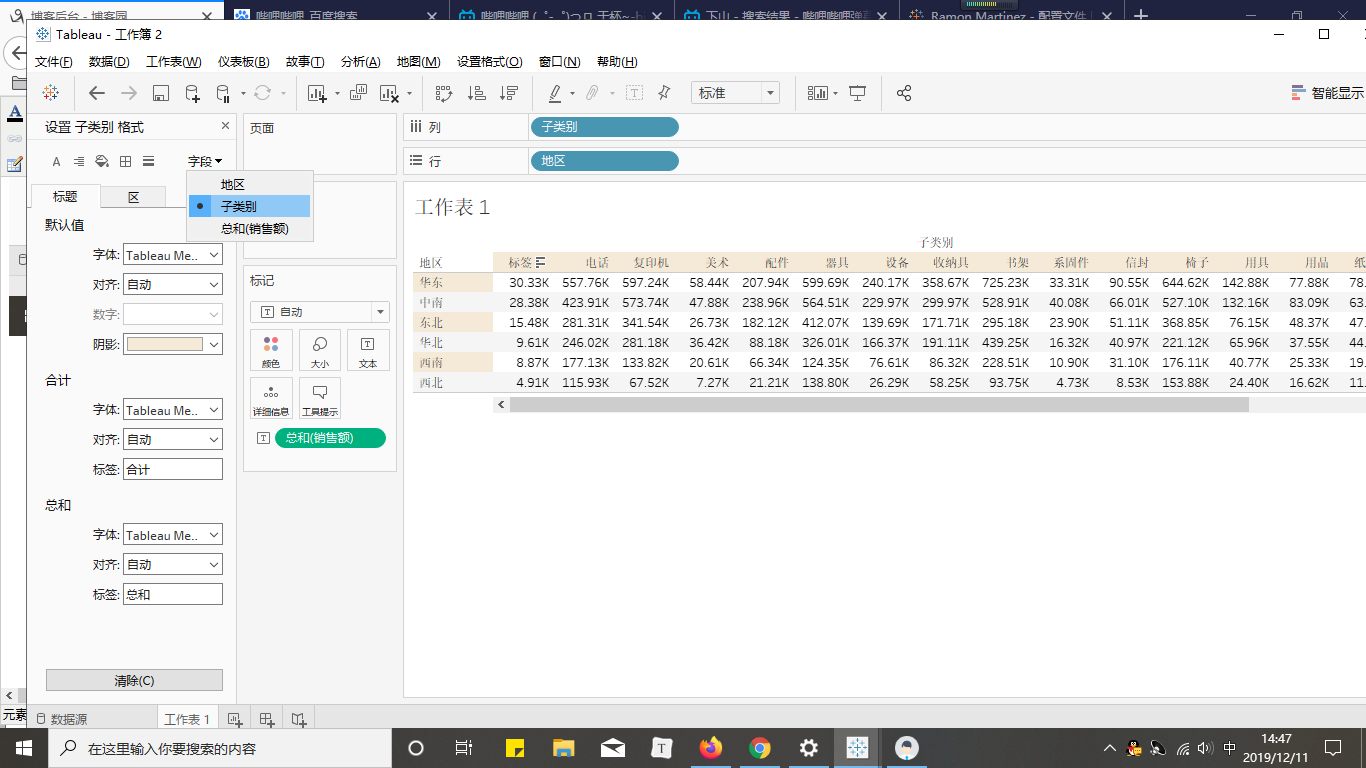1366x768 pixels.
Task: Fix axis with the pin icon
Action: click(x=664, y=93)
